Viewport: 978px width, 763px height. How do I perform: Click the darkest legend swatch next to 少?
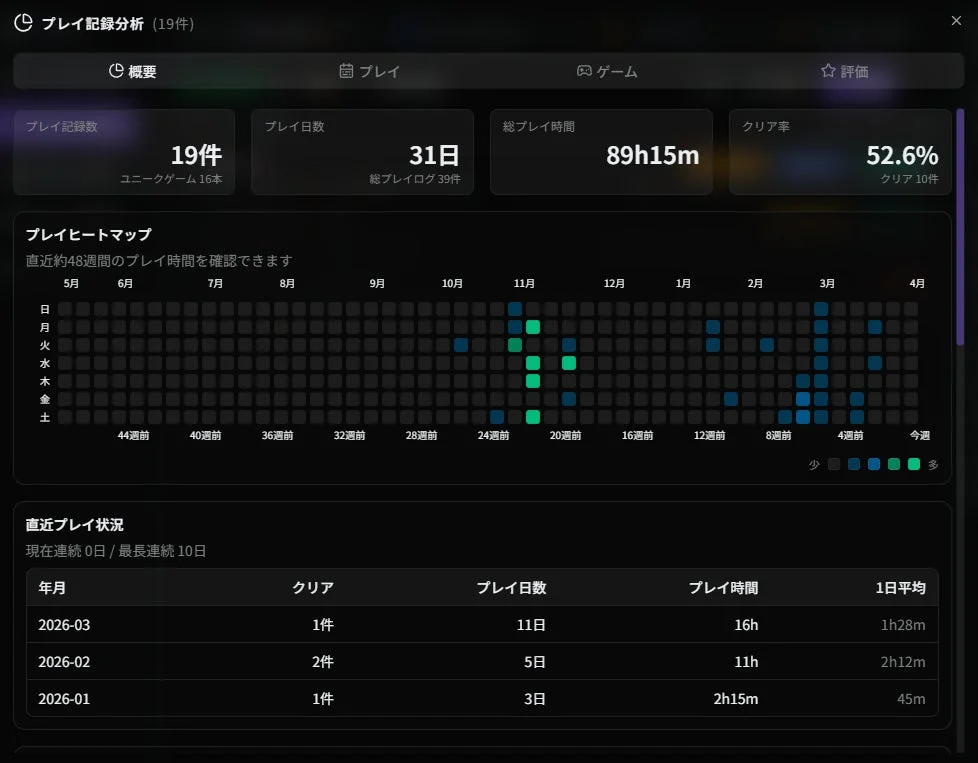tap(834, 464)
